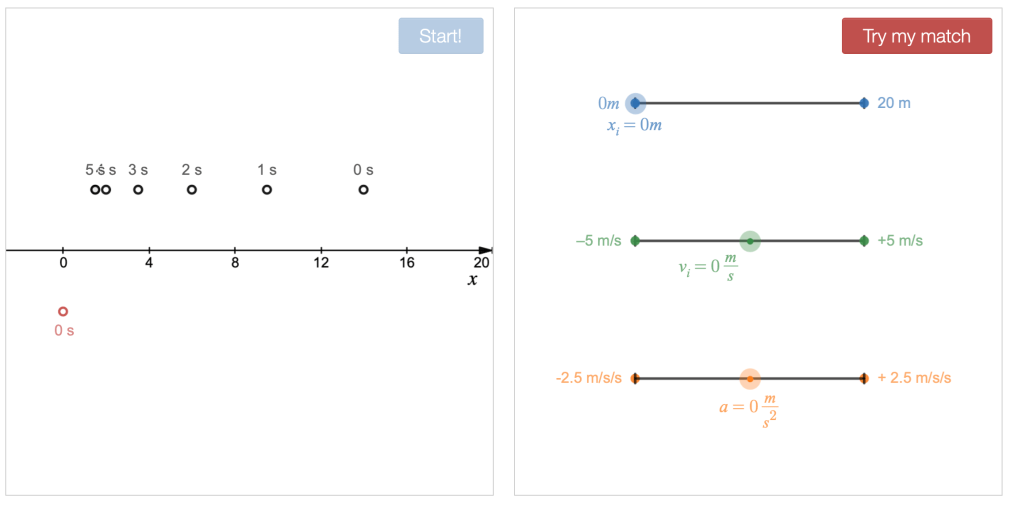Click the leftmost 5 s target marker
Screen dimensions: 1022x509
95,190
